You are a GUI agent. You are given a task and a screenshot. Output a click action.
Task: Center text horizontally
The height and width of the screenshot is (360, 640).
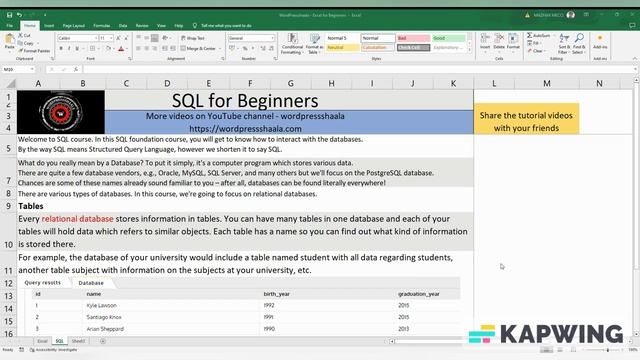coord(147,49)
